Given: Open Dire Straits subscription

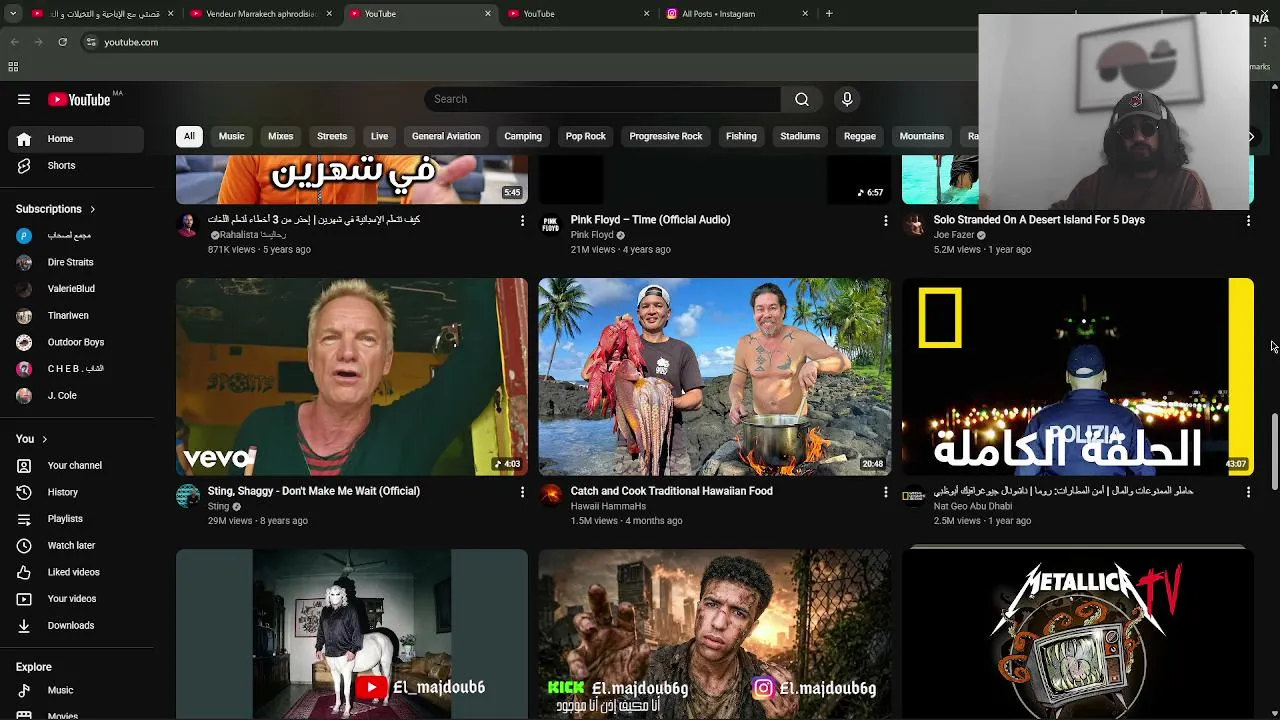Looking at the screenshot, I should (76, 262).
